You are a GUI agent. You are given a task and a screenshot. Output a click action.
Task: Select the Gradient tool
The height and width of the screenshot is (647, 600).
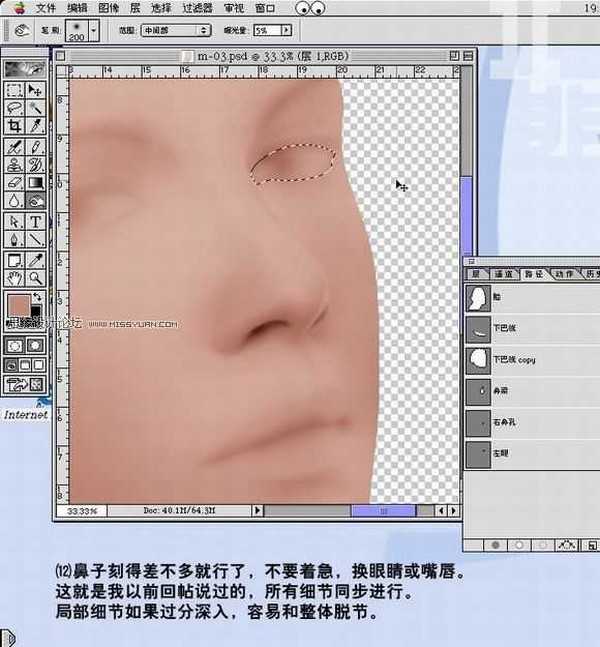pyautogui.click(x=36, y=182)
